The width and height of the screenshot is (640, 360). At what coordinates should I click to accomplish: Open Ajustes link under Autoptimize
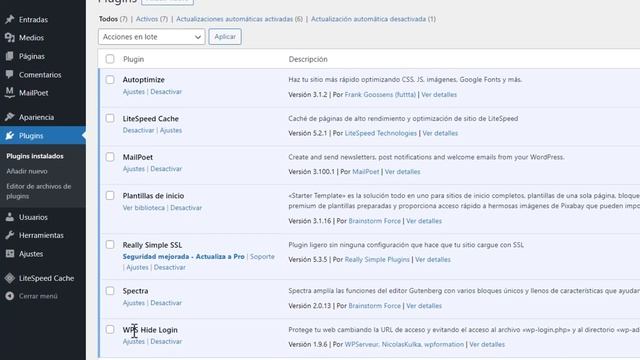pos(134,91)
